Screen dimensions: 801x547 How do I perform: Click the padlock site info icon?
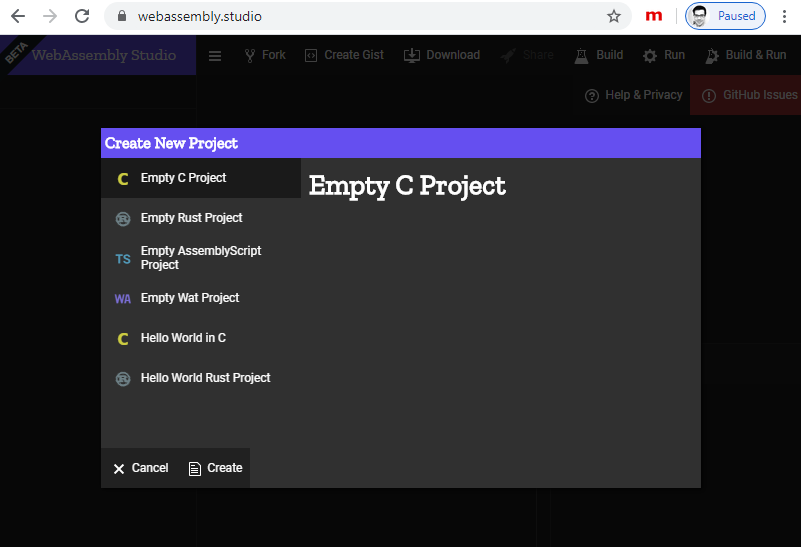[x=122, y=16]
